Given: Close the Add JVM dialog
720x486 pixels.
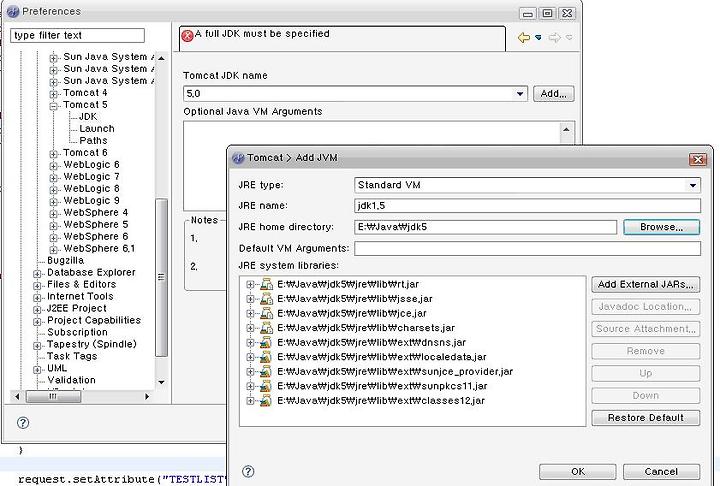Looking at the screenshot, I should pos(698,159).
